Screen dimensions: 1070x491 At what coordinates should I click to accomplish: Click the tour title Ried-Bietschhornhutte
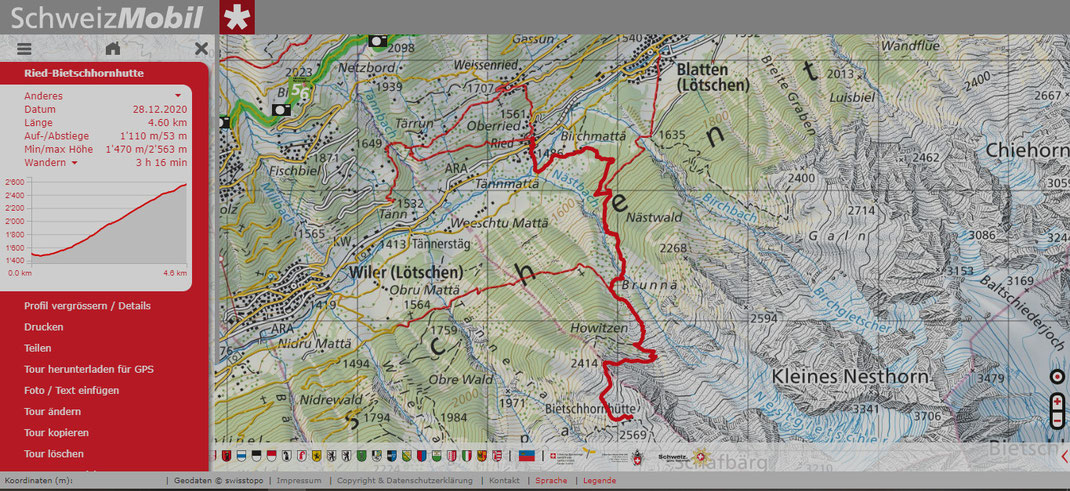click(84, 74)
